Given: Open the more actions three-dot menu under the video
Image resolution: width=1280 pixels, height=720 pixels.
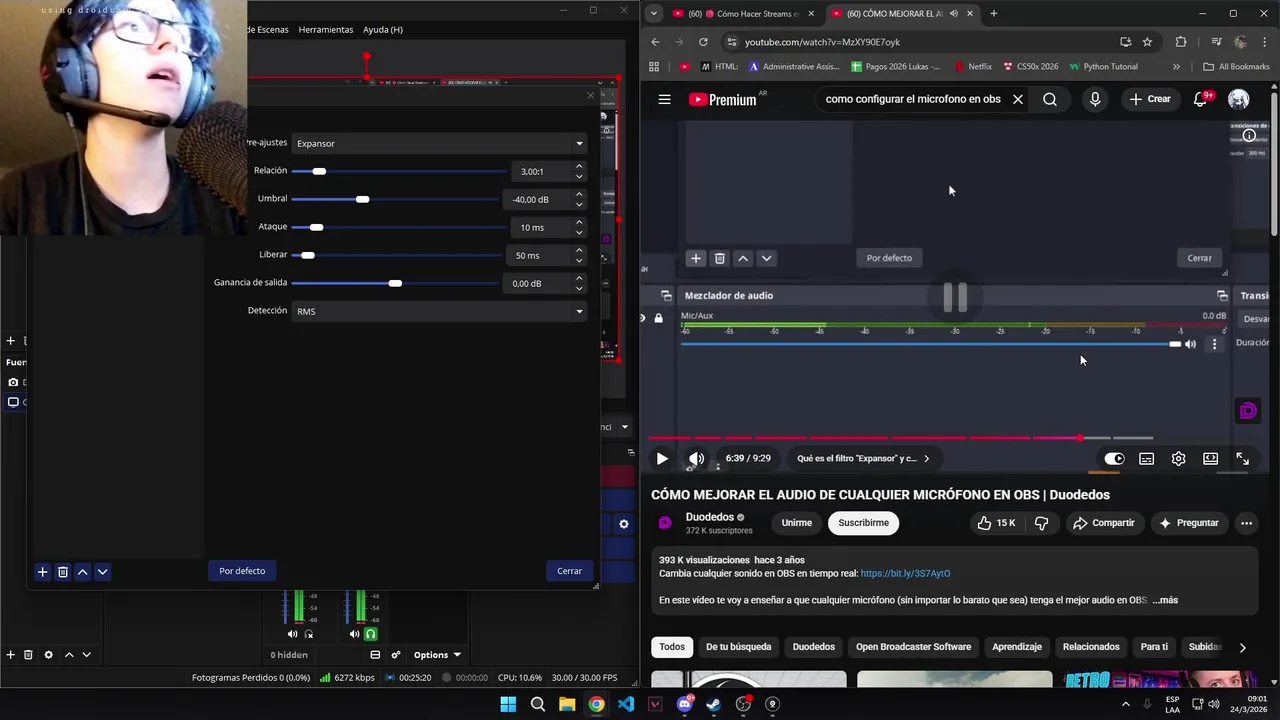Looking at the screenshot, I should click(1246, 523).
